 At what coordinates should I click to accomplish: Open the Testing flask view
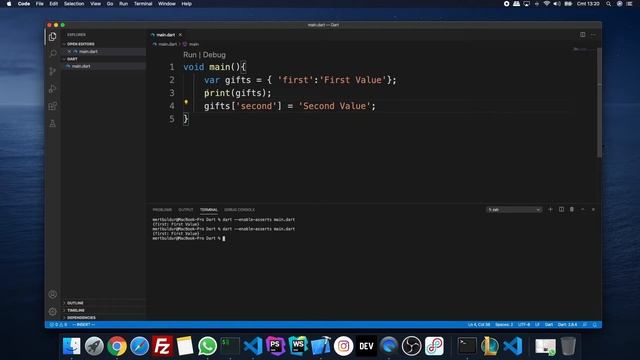click(x=53, y=123)
